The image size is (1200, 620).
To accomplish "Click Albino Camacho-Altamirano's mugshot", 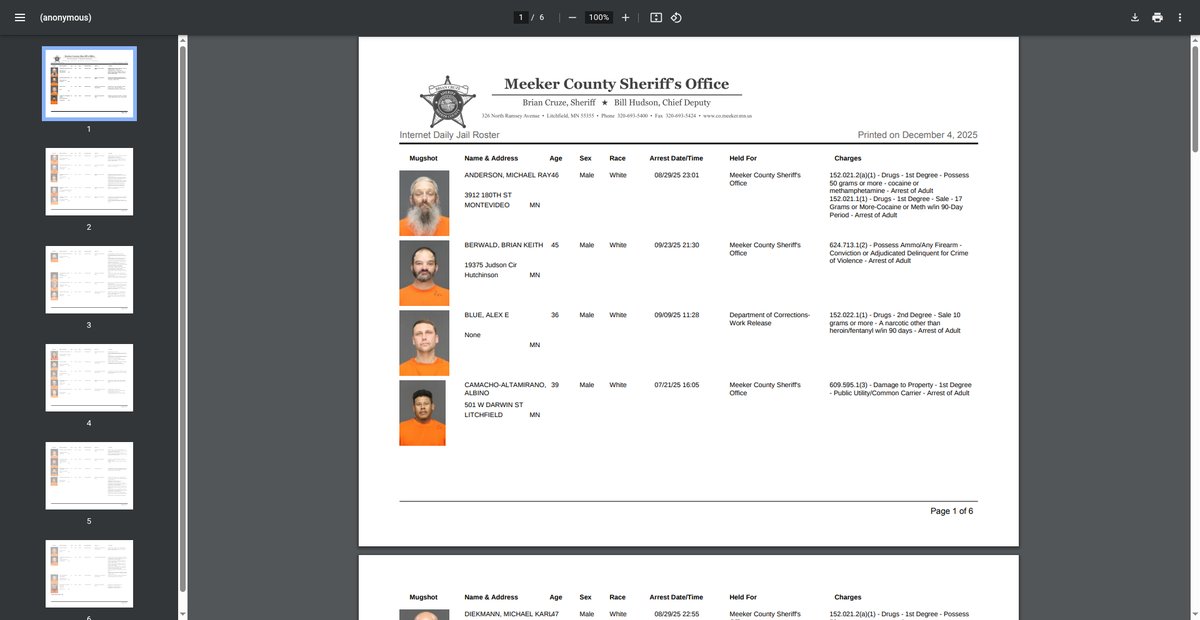I will [x=422, y=413].
